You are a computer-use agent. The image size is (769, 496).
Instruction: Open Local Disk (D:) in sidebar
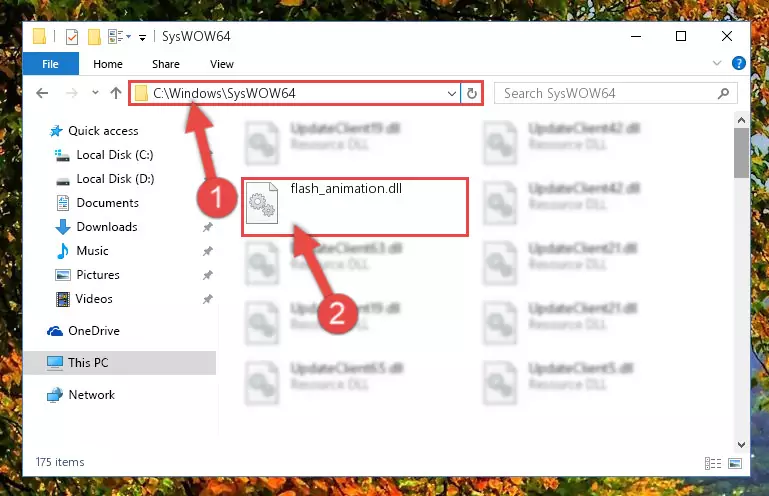pos(115,179)
